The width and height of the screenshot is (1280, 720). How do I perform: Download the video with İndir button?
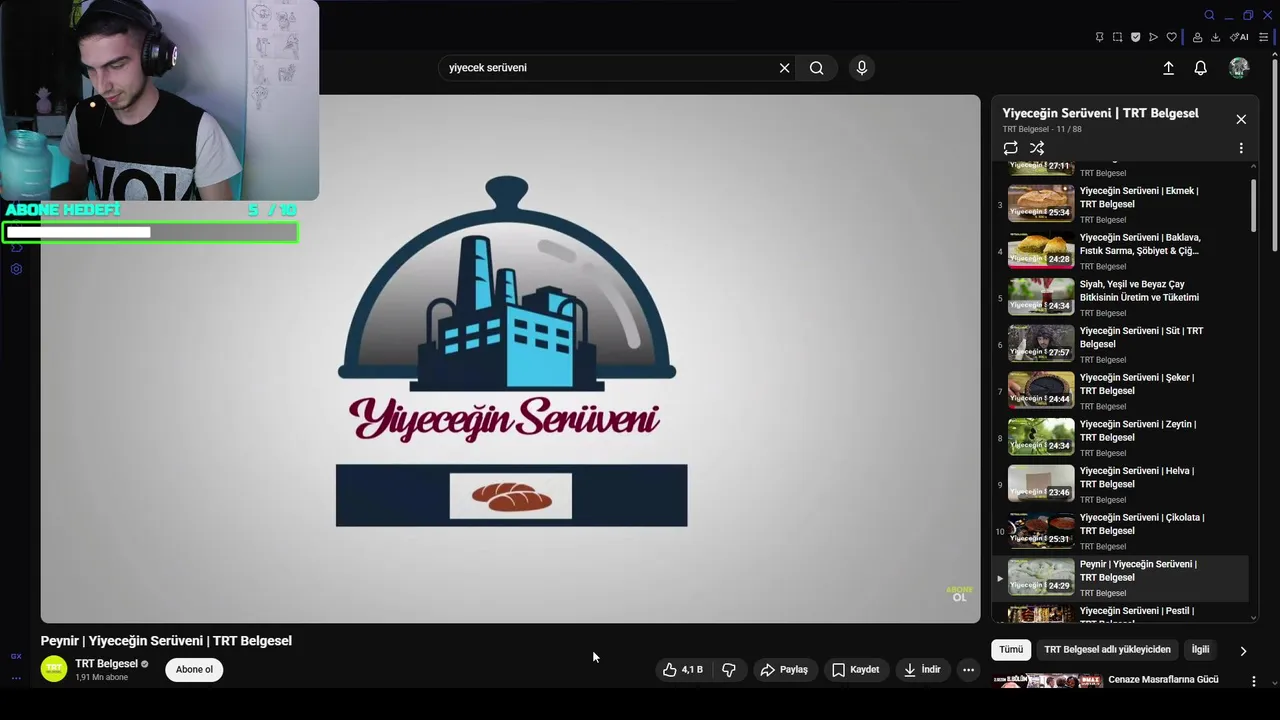click(922, 670)
